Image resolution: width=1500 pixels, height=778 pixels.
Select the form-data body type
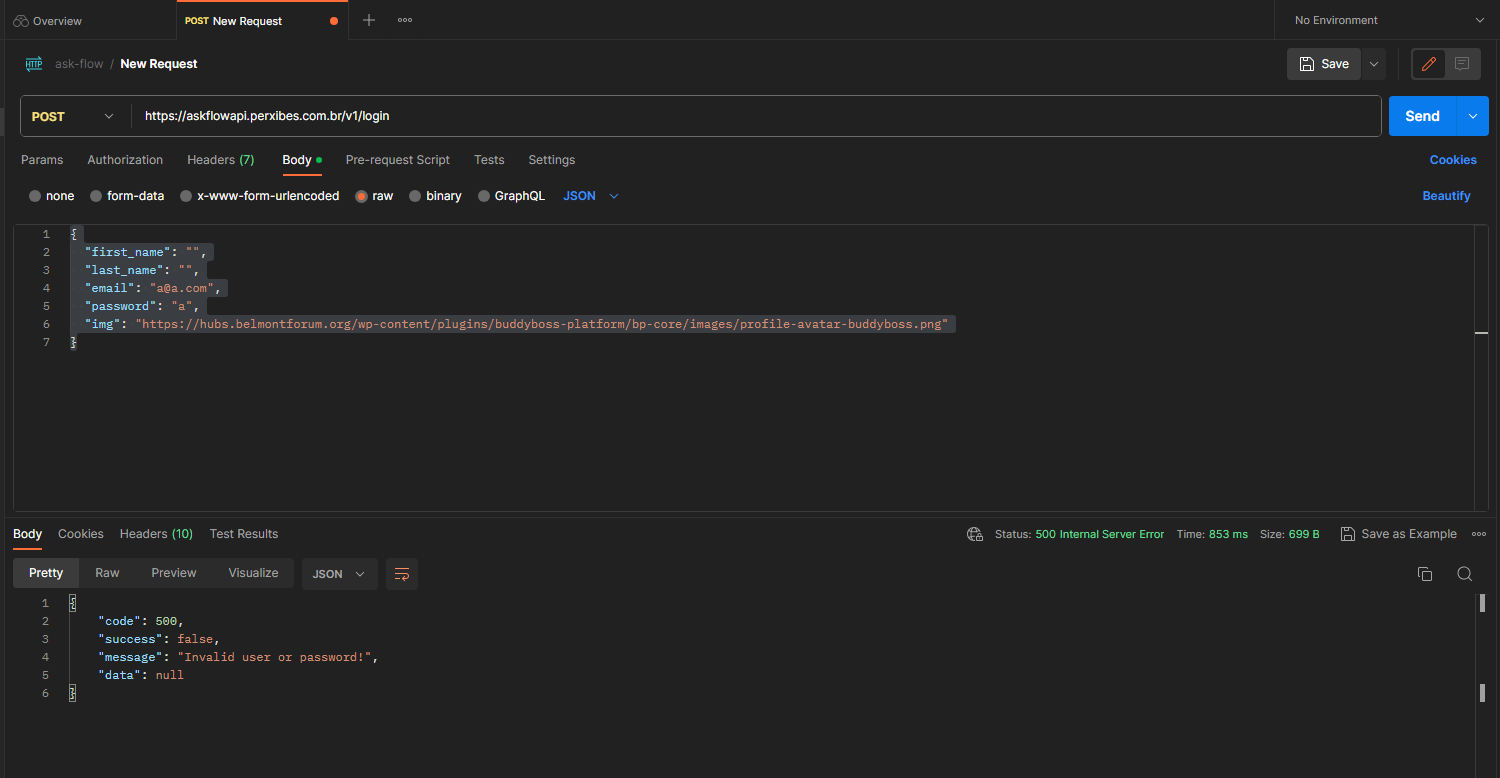coord(127,195)
